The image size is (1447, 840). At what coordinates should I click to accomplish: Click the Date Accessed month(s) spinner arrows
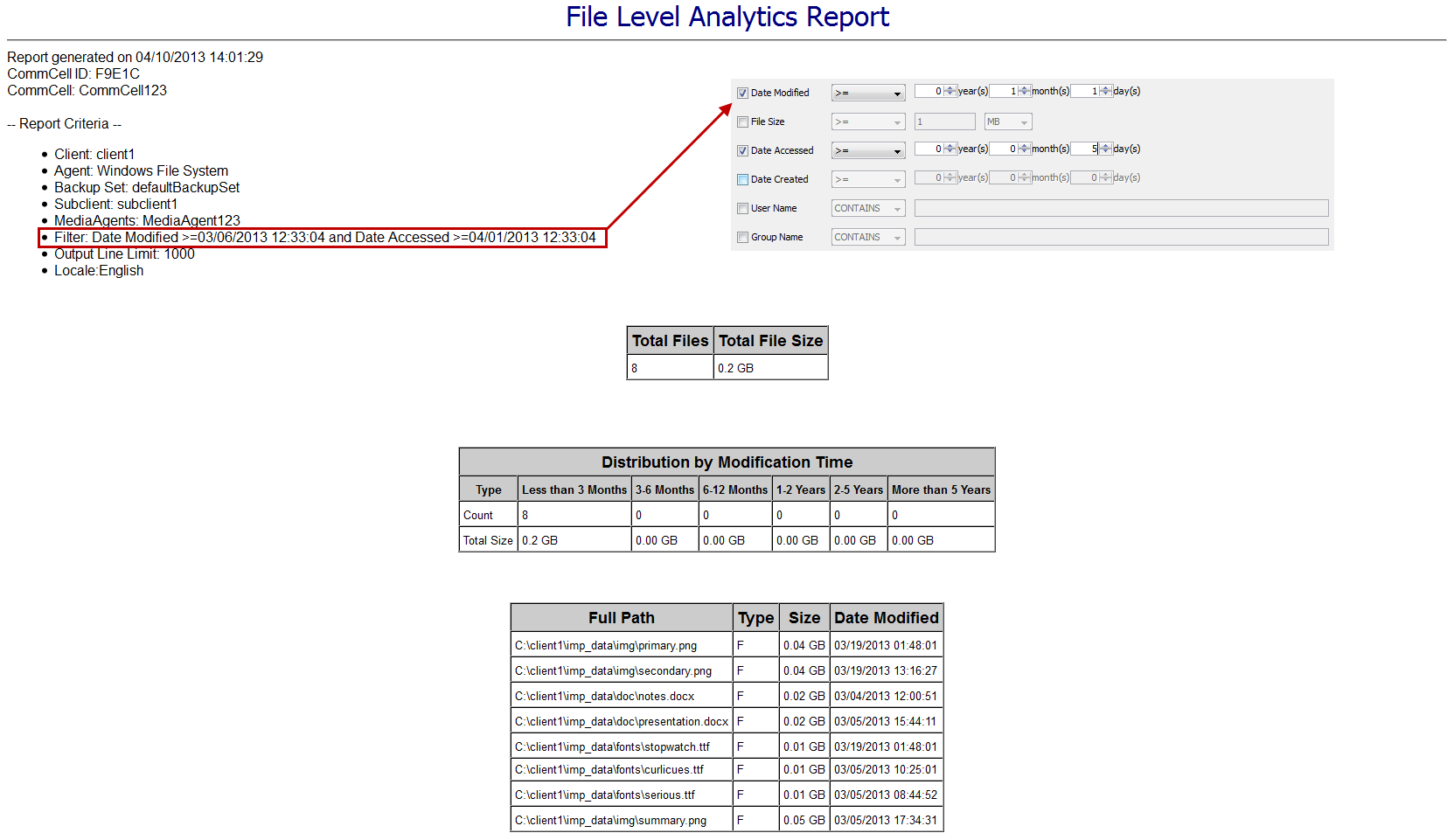pos(1025,149)
